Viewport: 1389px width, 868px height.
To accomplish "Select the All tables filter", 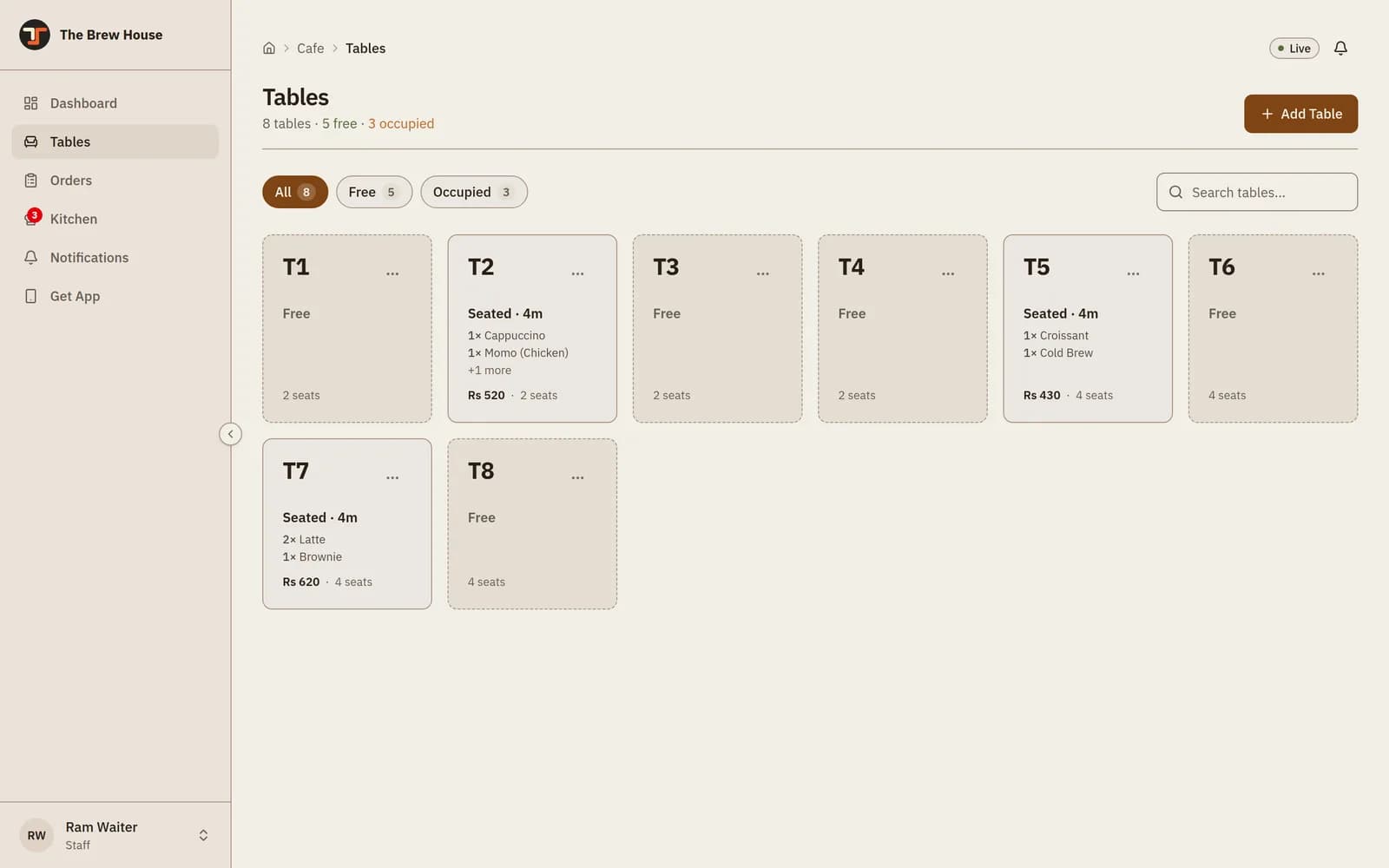I will (x=295, y=192).
